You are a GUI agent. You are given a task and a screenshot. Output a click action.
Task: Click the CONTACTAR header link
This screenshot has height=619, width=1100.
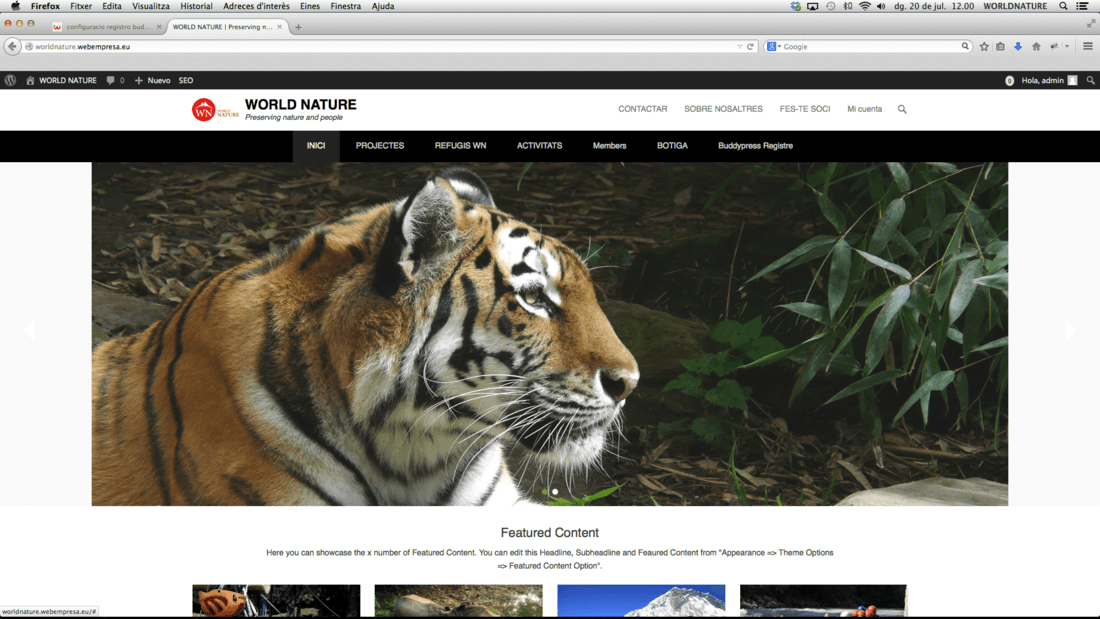(x=643, y=109)
